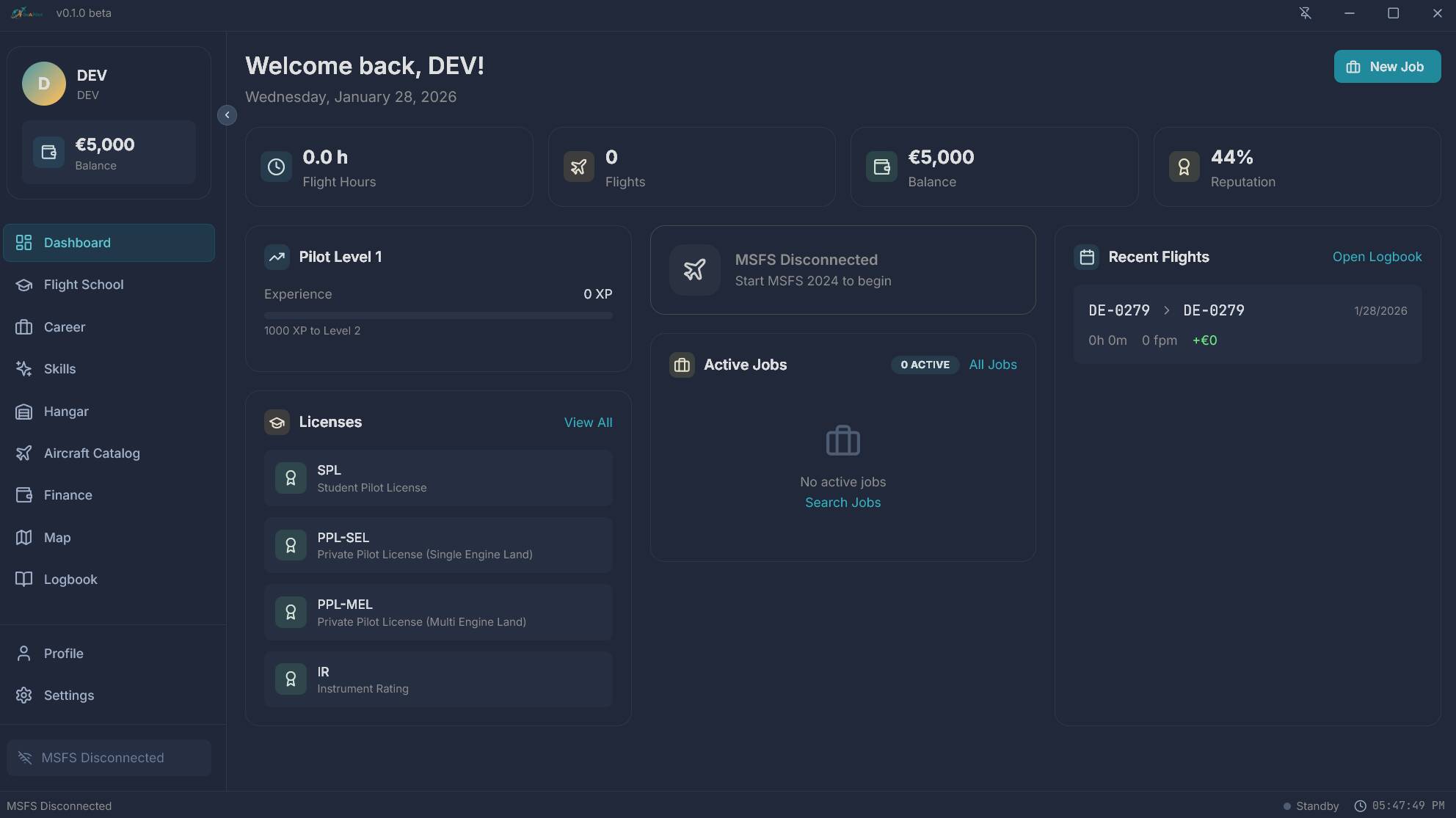The height and width of the screenshot is (818, 1456).
Task: Open the Flight School page
Action: pos(83,285)
